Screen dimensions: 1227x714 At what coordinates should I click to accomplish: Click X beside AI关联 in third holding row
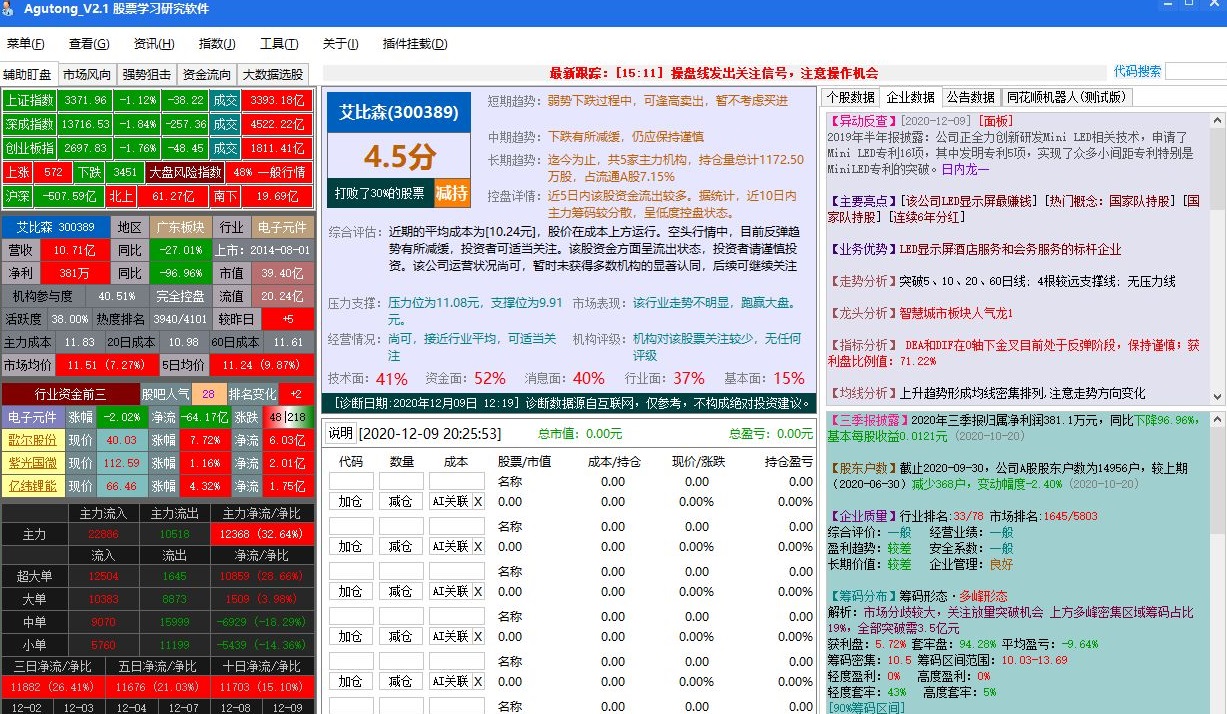[477, 592]
